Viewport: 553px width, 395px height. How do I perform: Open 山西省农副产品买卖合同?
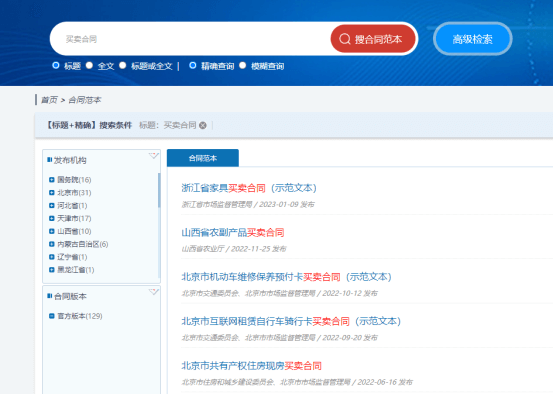tap(233, 232)
